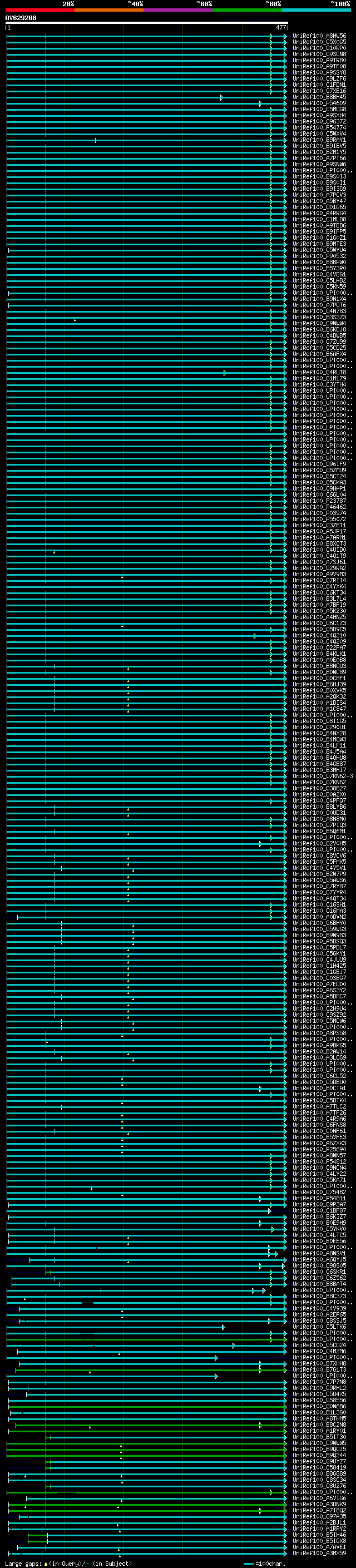Select the orange ~40% legend color bar
This screenshot has height=1568, width=356.
(109, 10)
